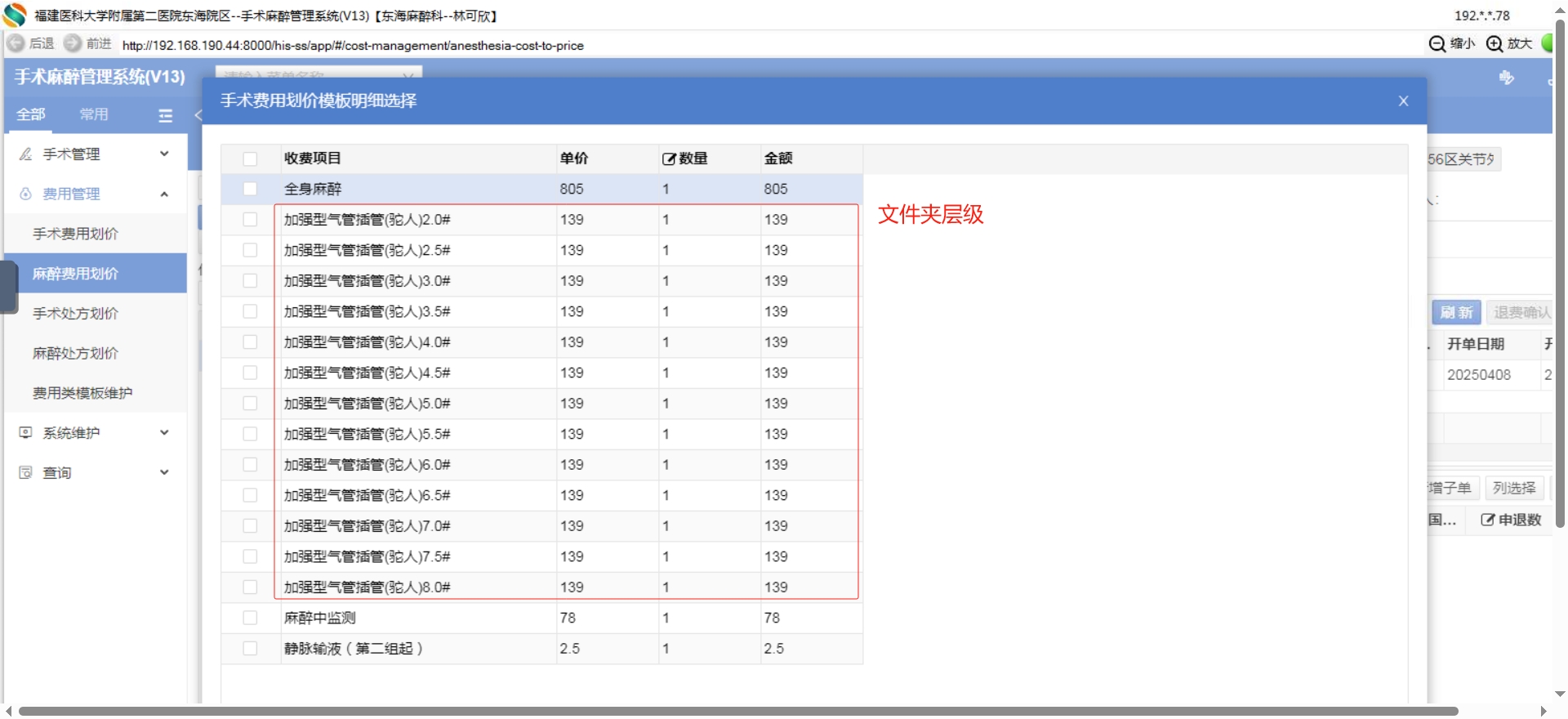Click the 系统维护 sidebar icon
This screenshot has width=1568, height=719.
(x=26, y=432)
